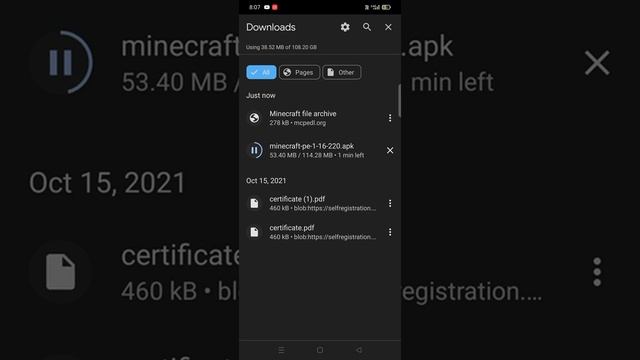Pause the minecraft-pe-1-16-220.apk download
The width and height of the screenshot is (640, 360).
click(x=255, y=150)
